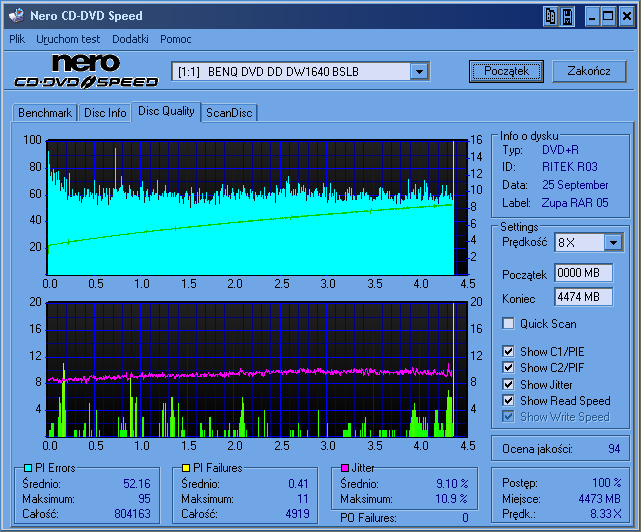
Task: Click the greyed Show Write Speed checkbox
Action: click(508, 417)
